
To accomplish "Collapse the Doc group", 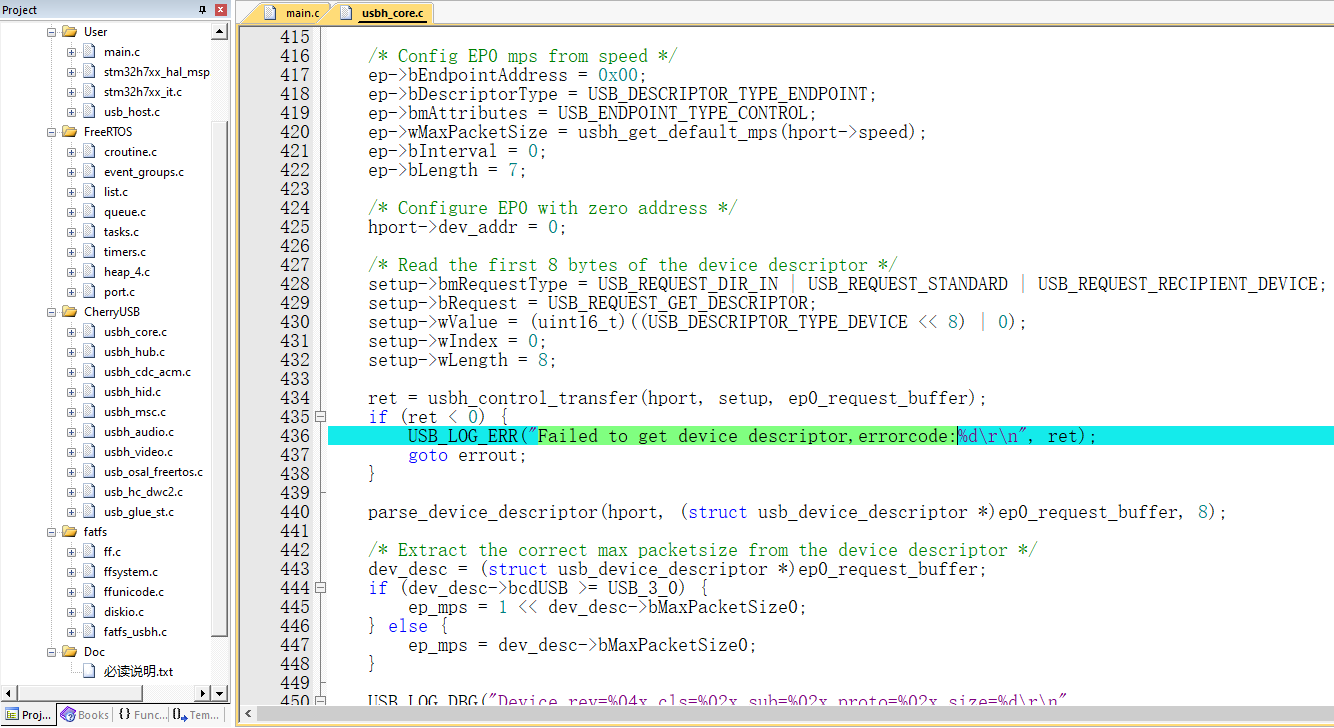I will tap(52, 652).
